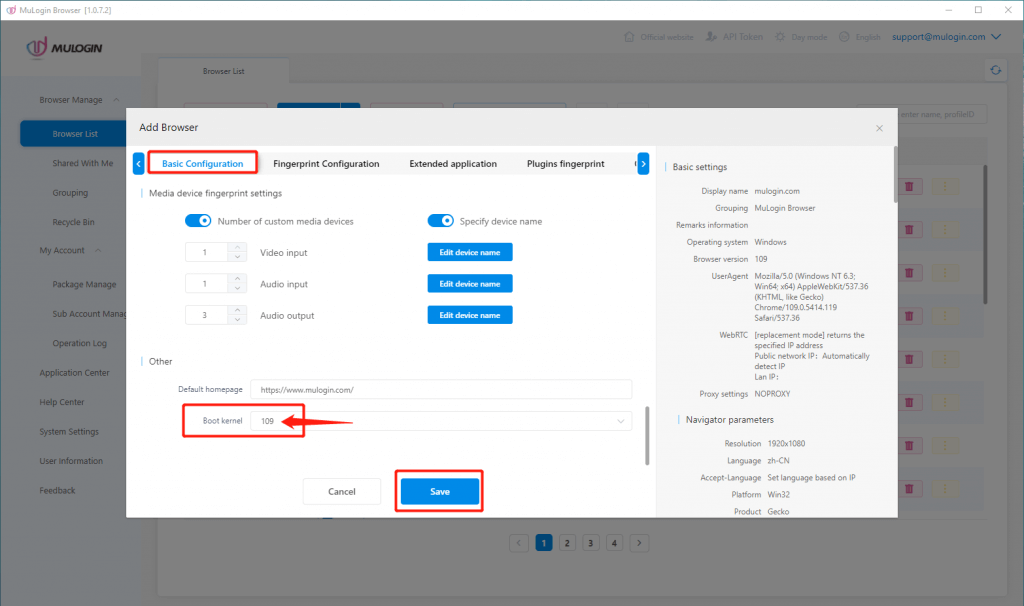Click the '1920x1080' resolution value
Image resolution: width=1024 pixels, height=606 pixels.
(x=786, y=443)
